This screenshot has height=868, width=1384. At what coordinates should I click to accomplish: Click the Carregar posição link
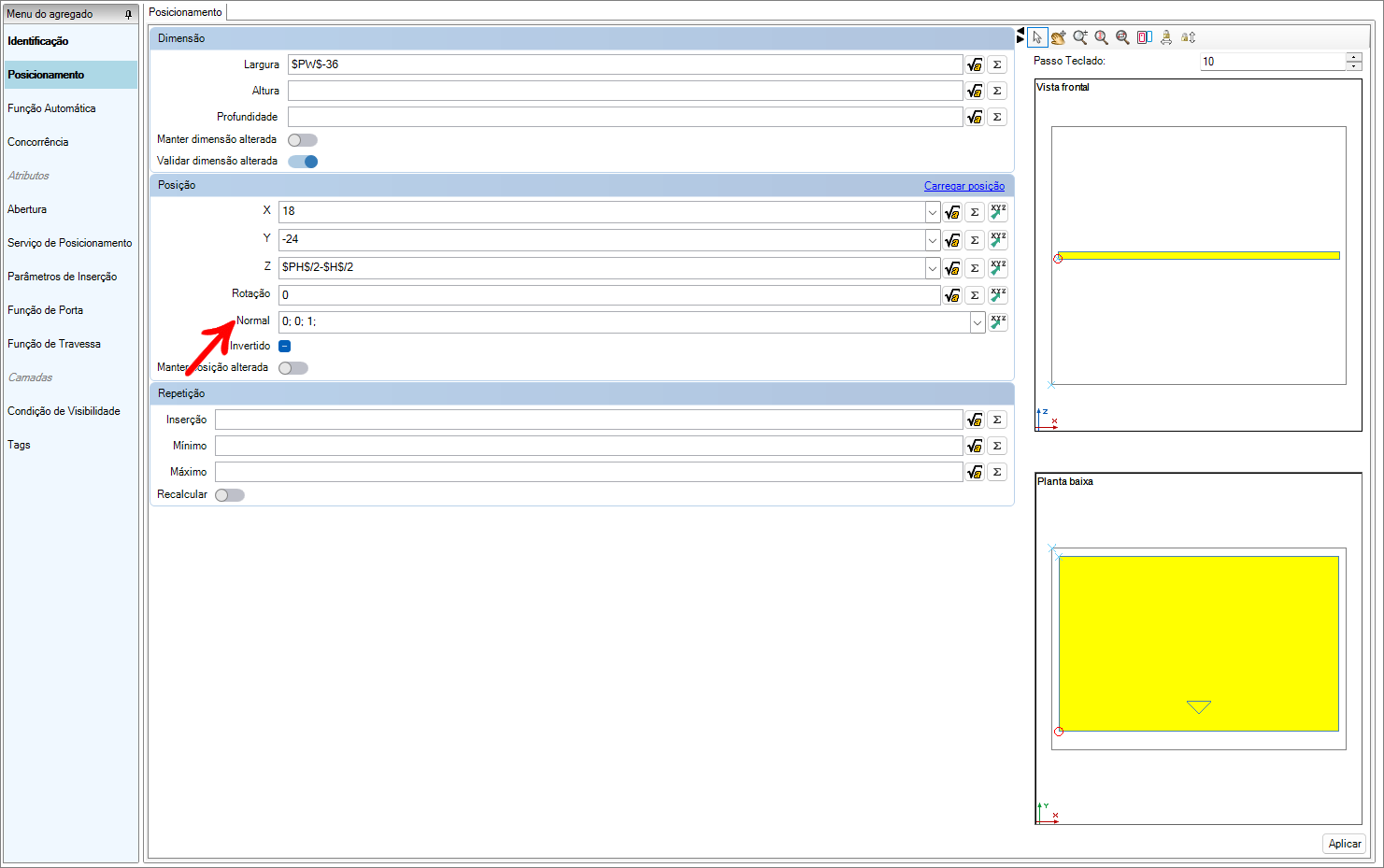click(x=964, y=186)
